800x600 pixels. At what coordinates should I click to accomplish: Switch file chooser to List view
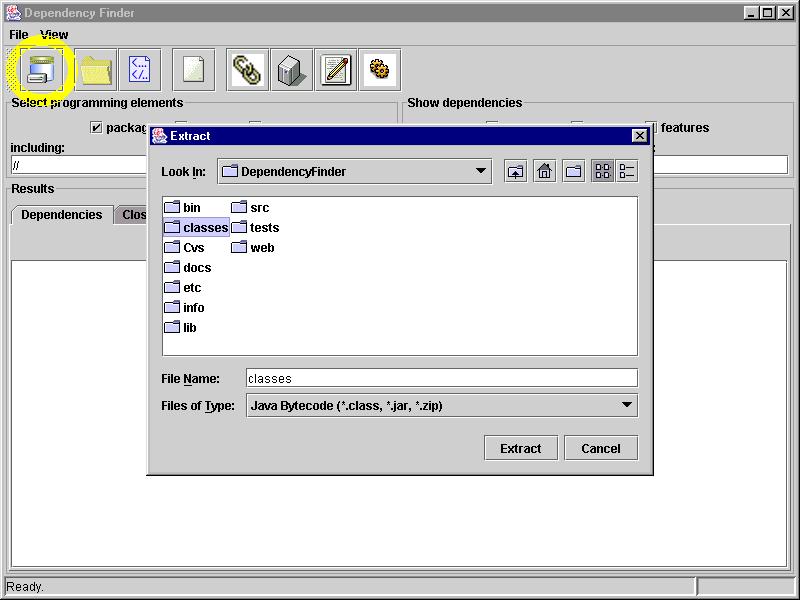[603, 171]
